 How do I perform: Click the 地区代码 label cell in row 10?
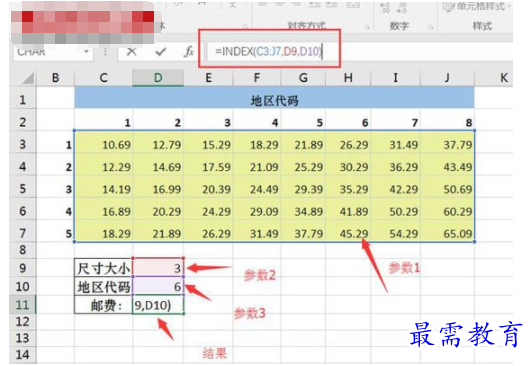pyautogui.click(x=104, y=286)
